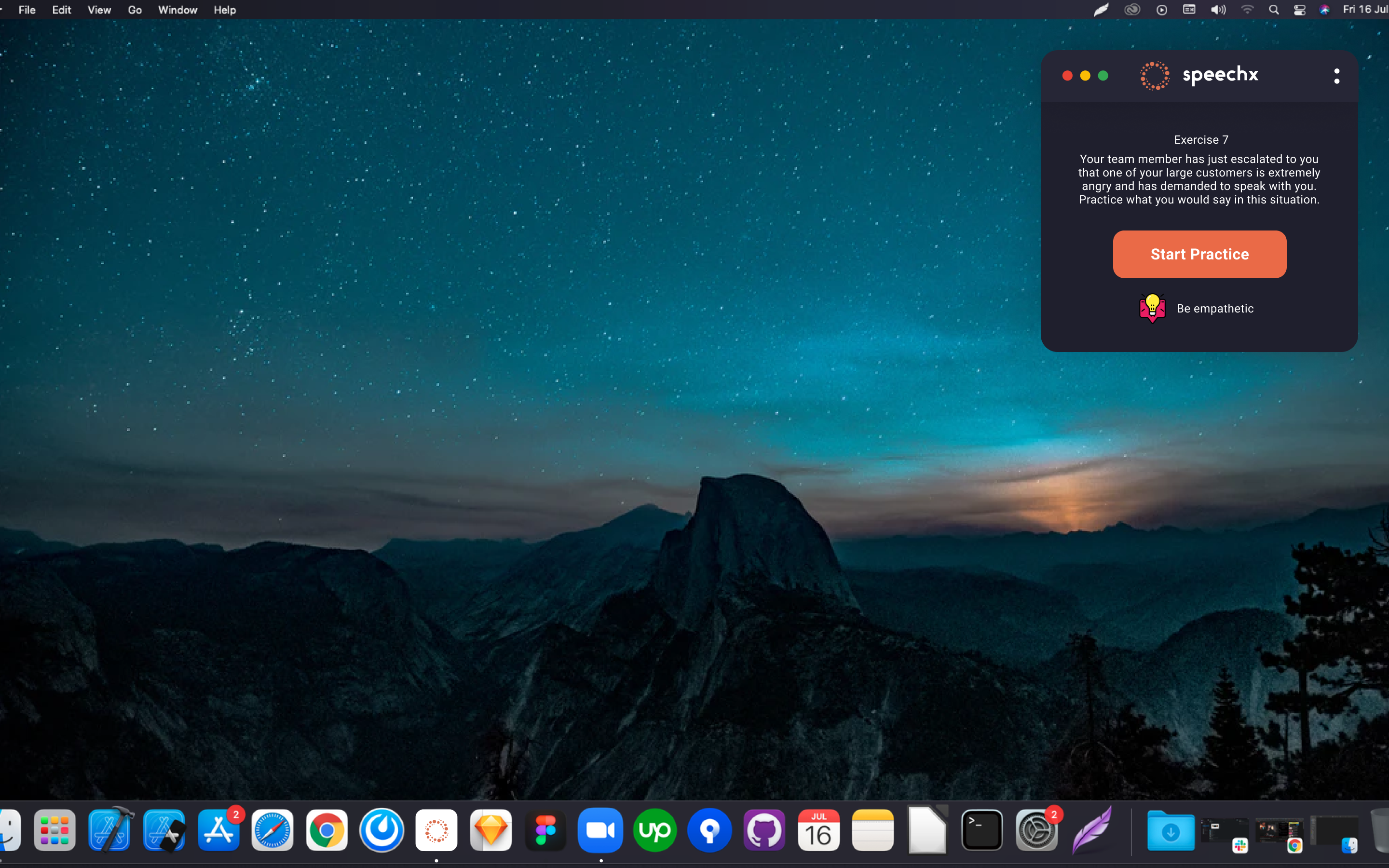Screen dimensions: 1389x868
Task: Open the Go menu in menu bar
Action: (x=134, y=10)
